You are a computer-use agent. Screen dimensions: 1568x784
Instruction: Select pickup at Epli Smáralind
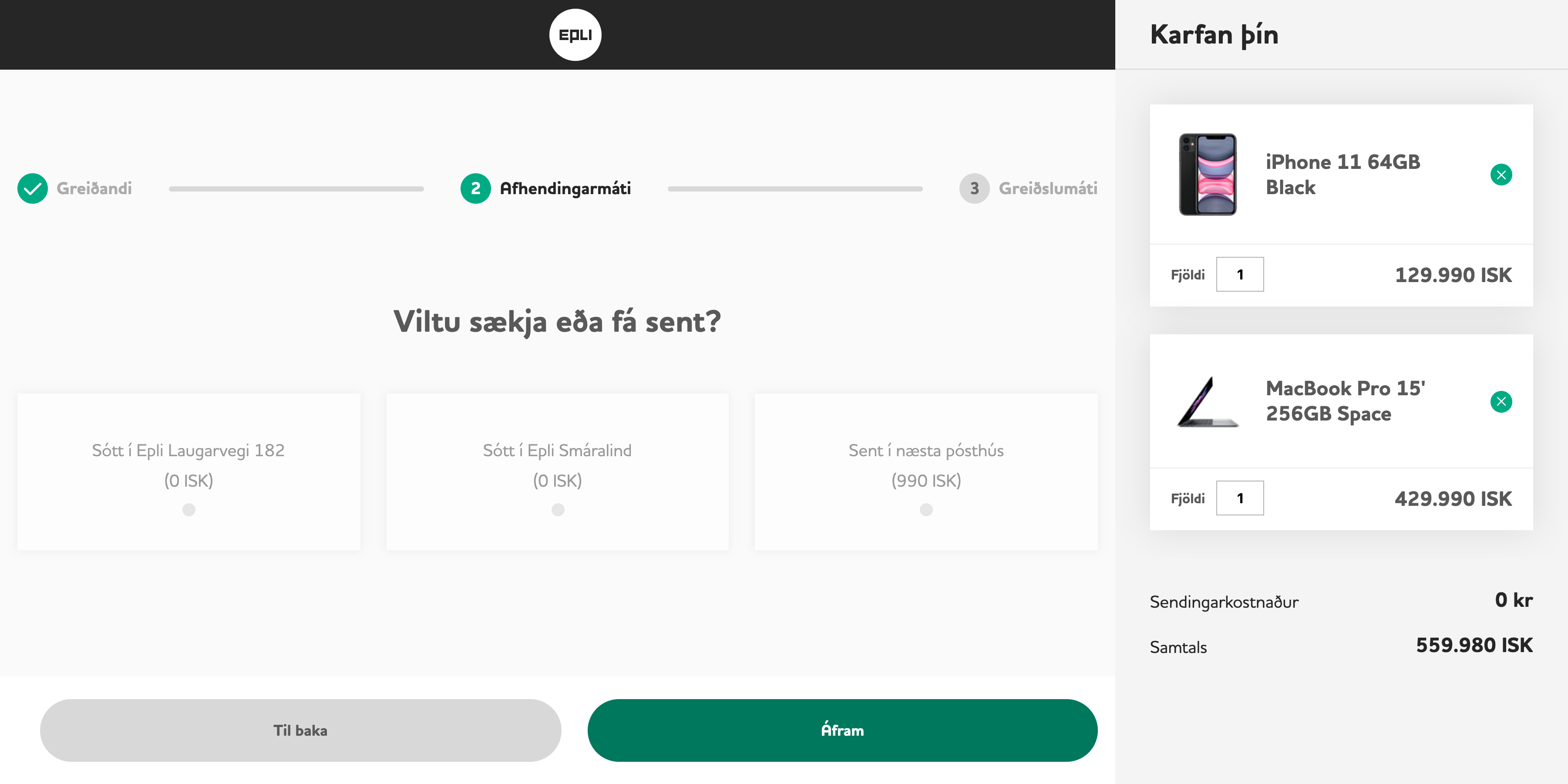[x=558, y=472]
